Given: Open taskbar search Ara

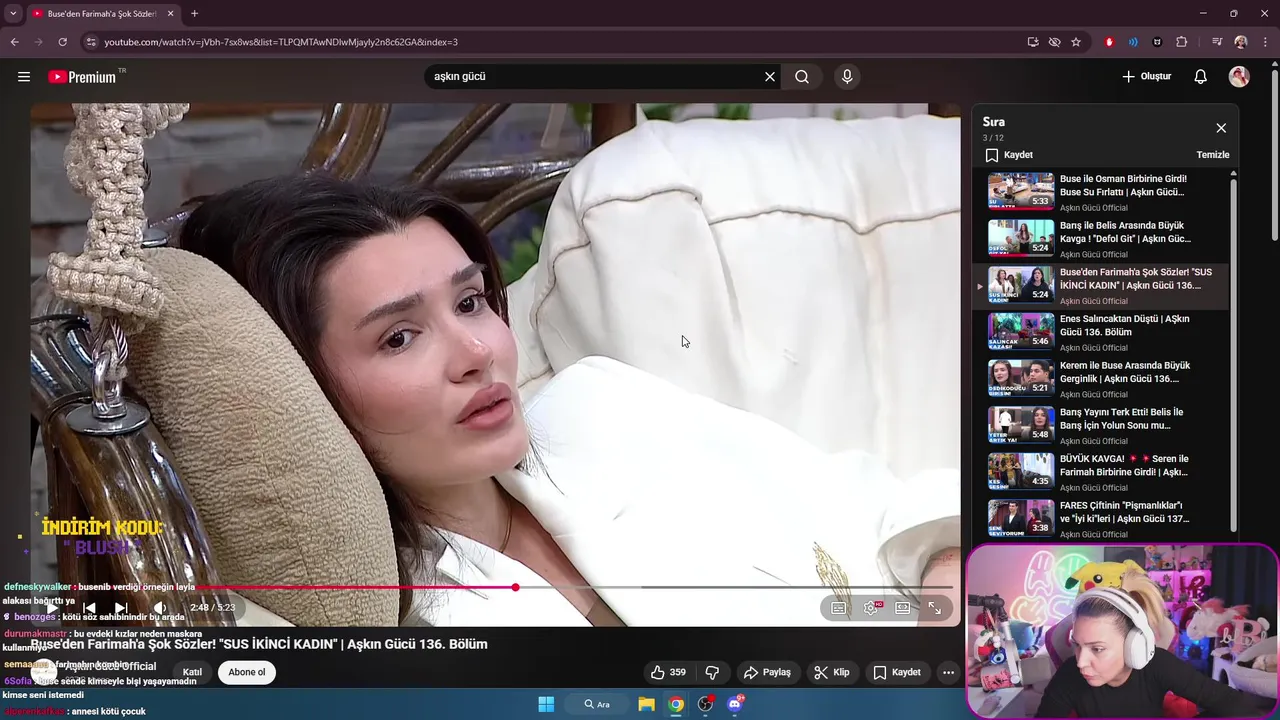Looking at the screenshot, I should click(x=598, y=704).
